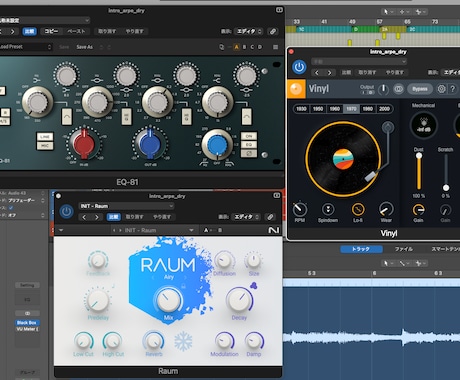Open the Vinyl preset dropdown in header
Image resolution: width=460 pixels, height=380 pixels.
[x=359, y=62]
